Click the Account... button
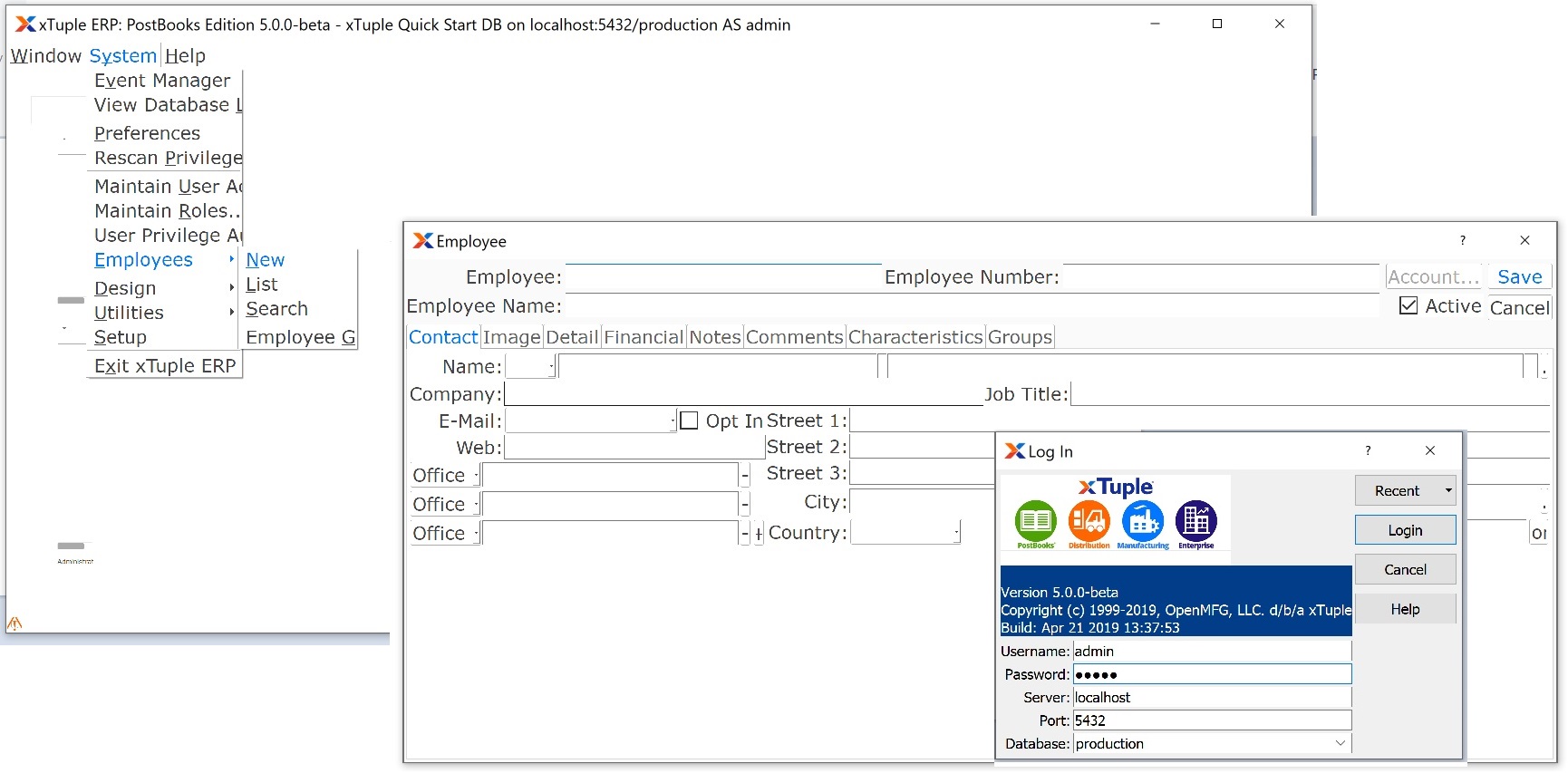Image resolution: width=1568 pixels, height=783 pixels. tap(1433, 277)
